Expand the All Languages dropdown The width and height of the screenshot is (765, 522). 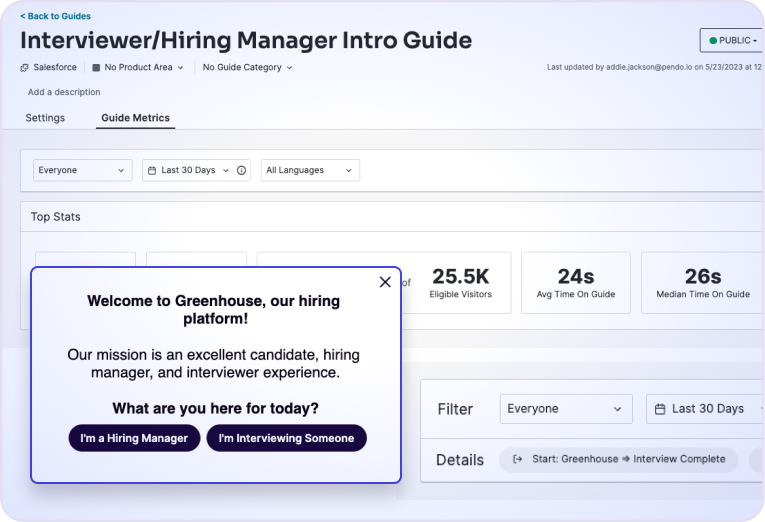coord(310,170)
